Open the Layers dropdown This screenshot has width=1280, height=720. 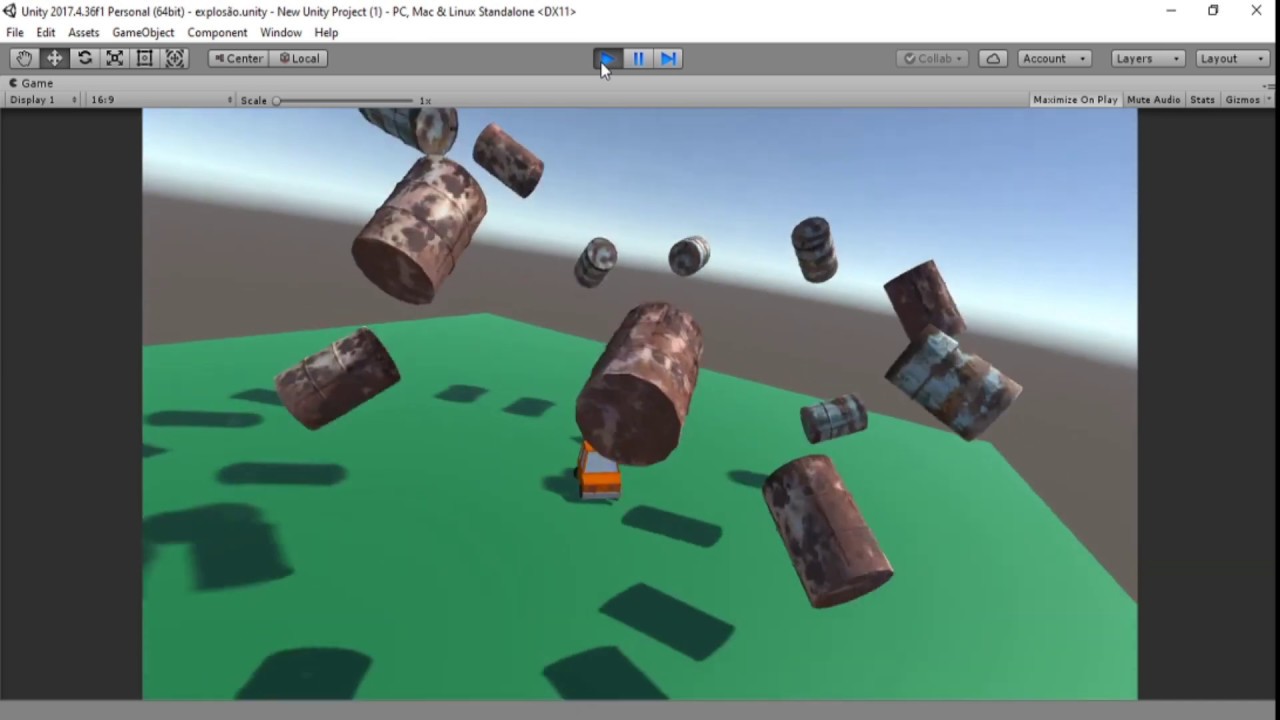[x=1148, y=58]
